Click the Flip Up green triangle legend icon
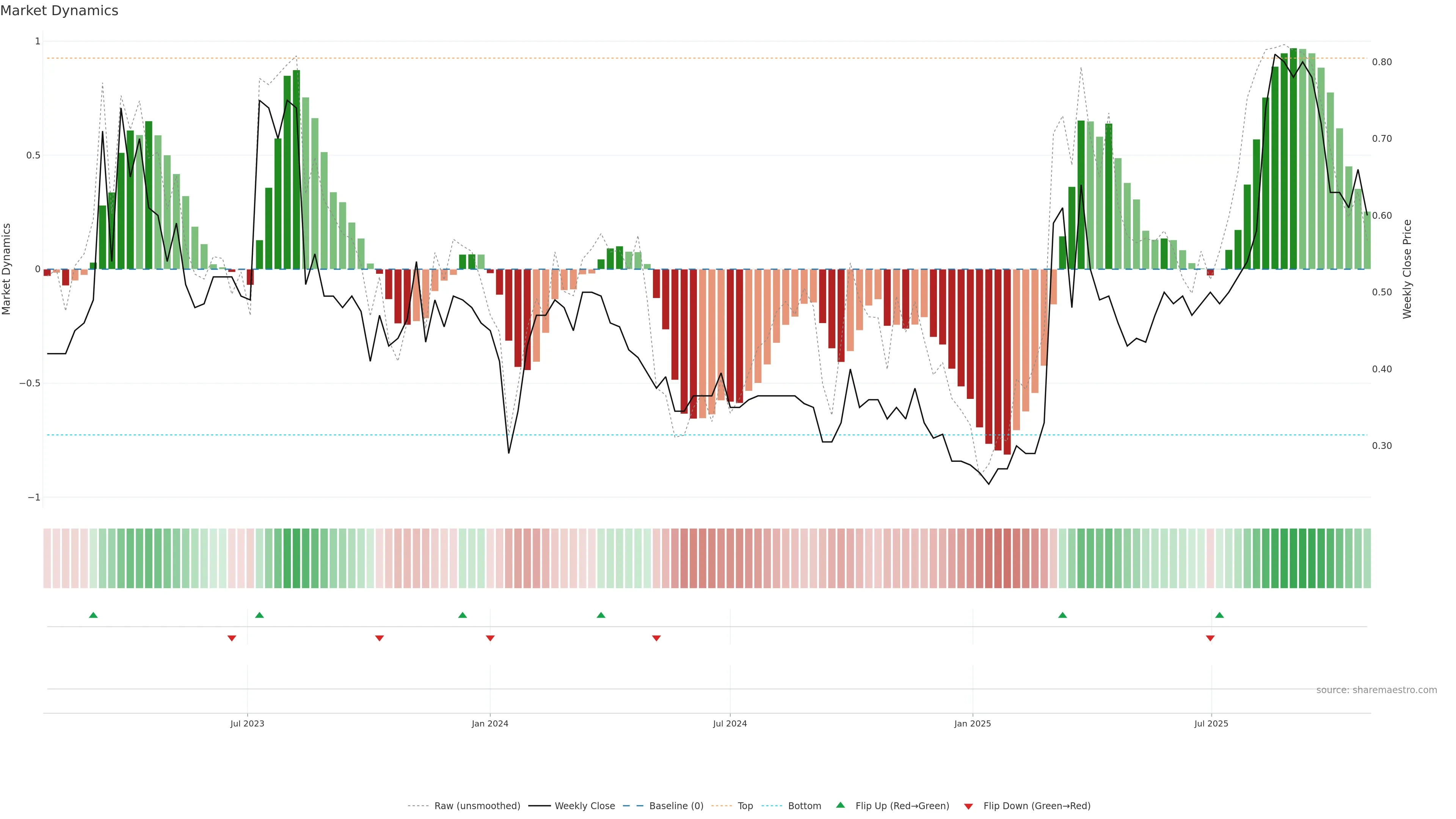The width and height of the screenshot is (1456, 819). [x=840, y=805]
